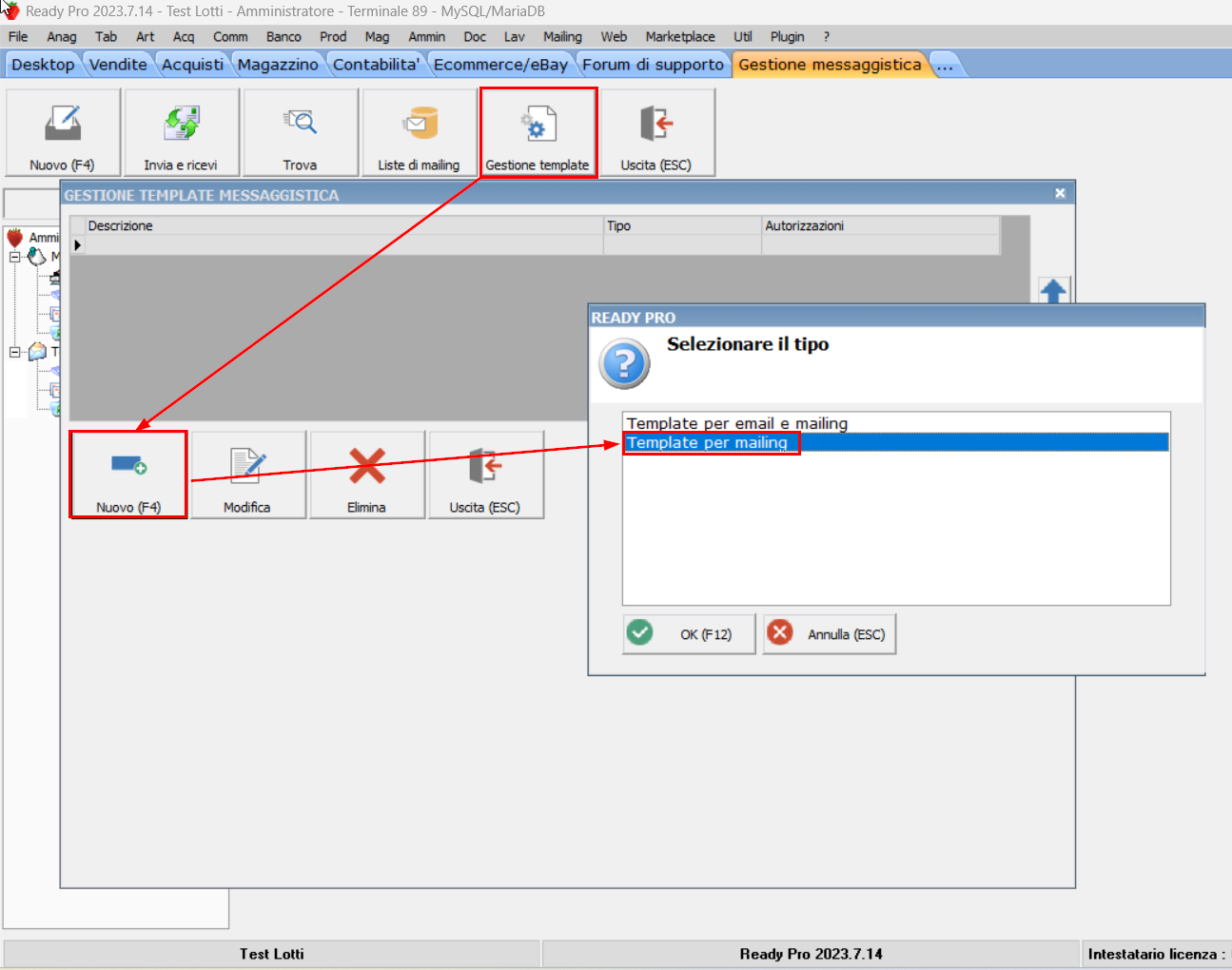Select the Gestione messaggistica tab
The height and width of the screenshot is (970, 1232).
tap(830, 65)
